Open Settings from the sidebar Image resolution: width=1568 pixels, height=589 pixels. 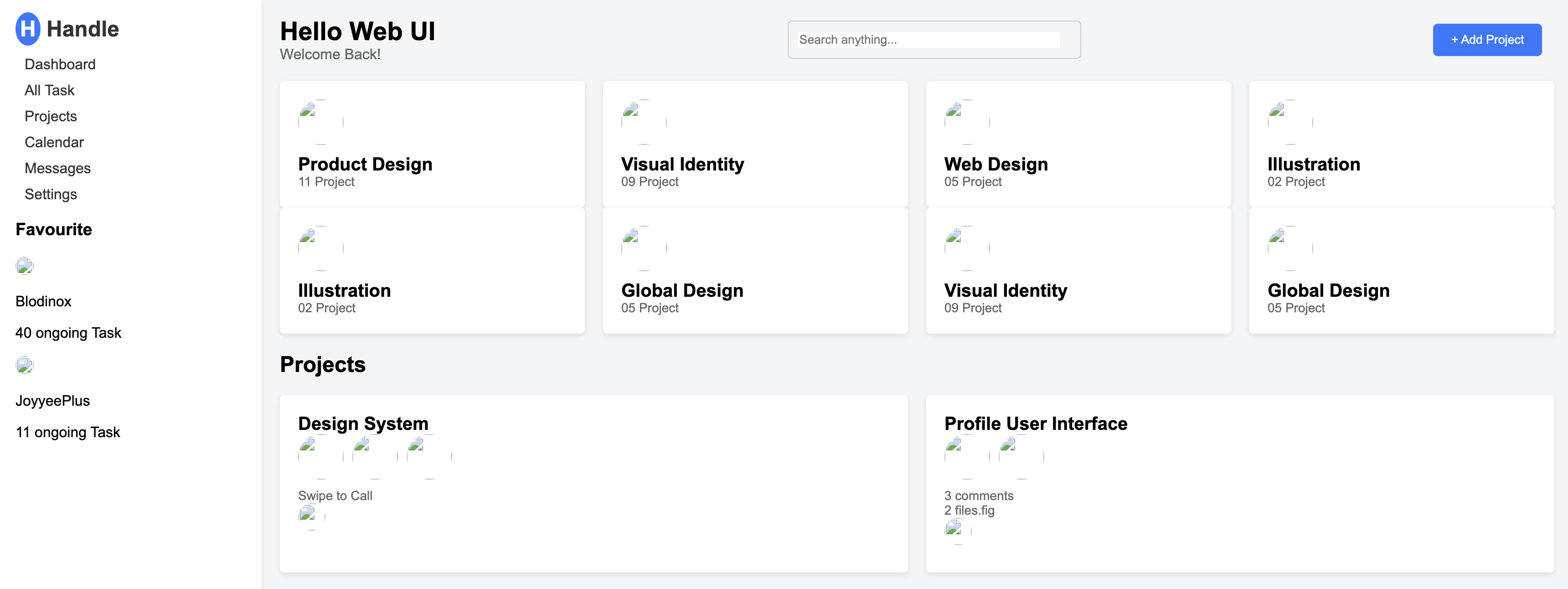click(51, 194)
